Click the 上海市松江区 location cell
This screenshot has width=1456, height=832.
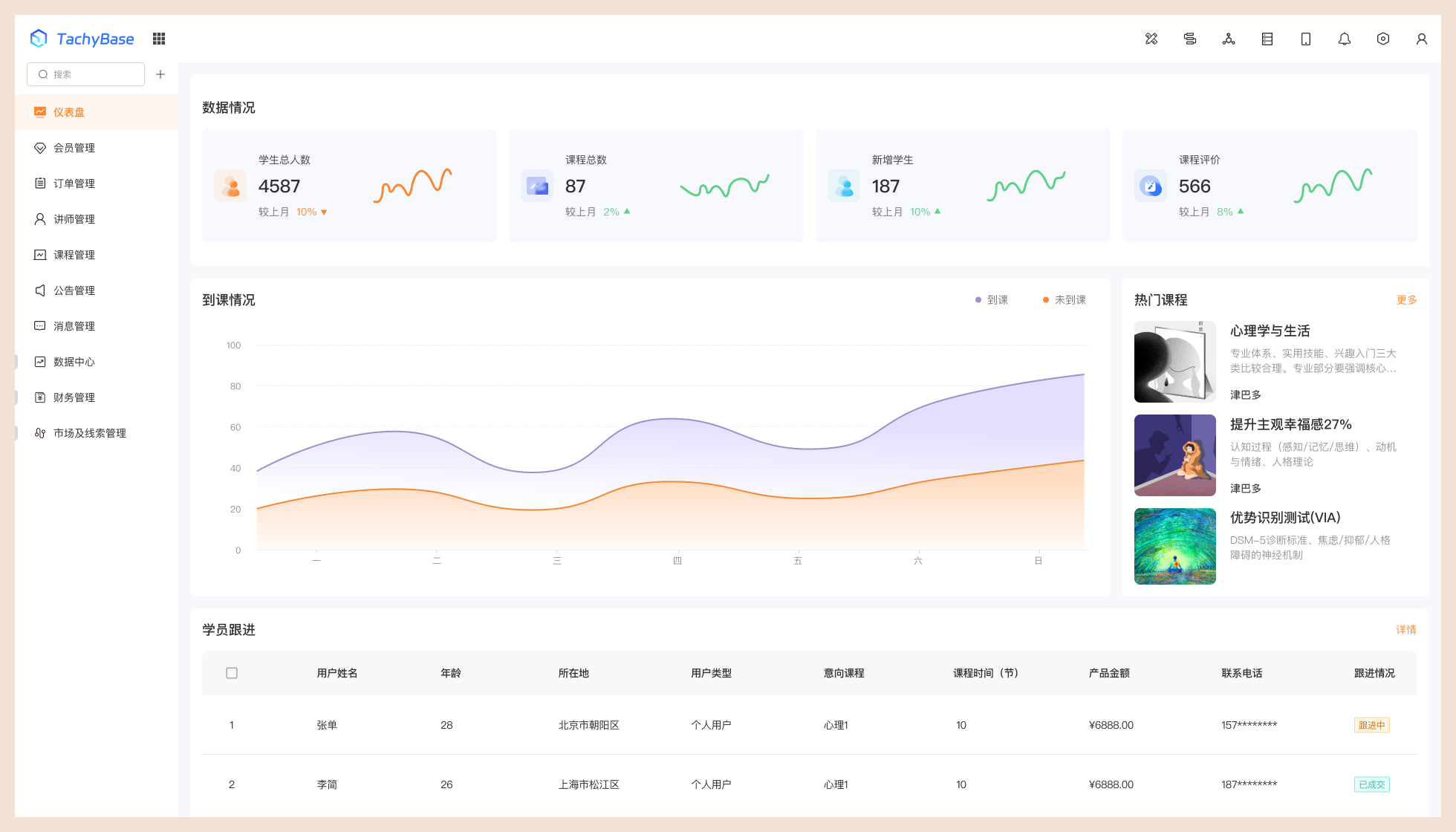(x=589, y=784)
